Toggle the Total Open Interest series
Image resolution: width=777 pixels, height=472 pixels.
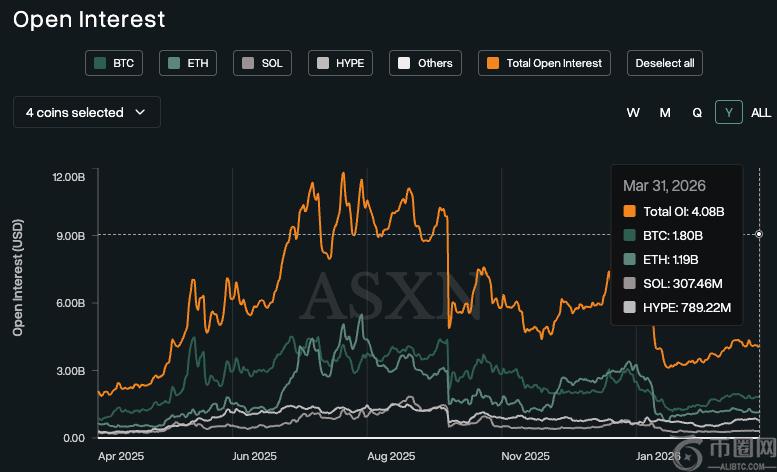click(545, 63)
